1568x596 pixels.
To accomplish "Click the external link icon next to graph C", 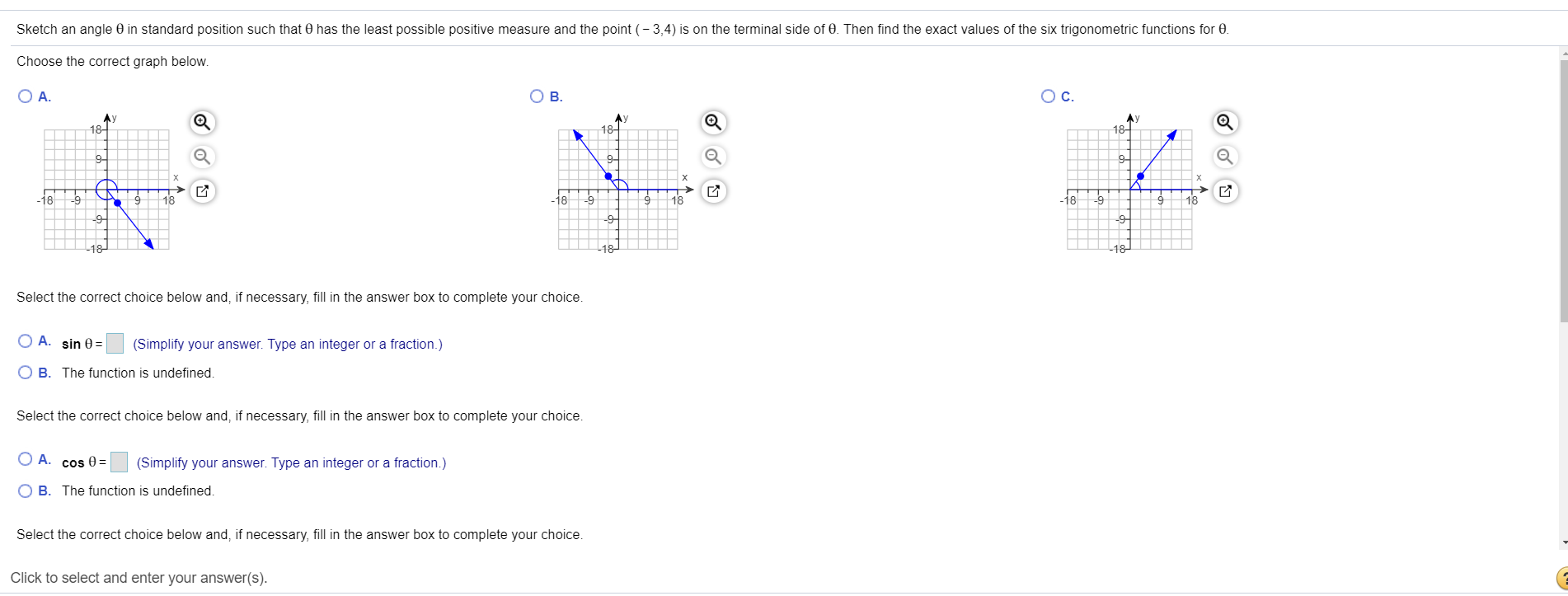I will (x=1224, y=190).
